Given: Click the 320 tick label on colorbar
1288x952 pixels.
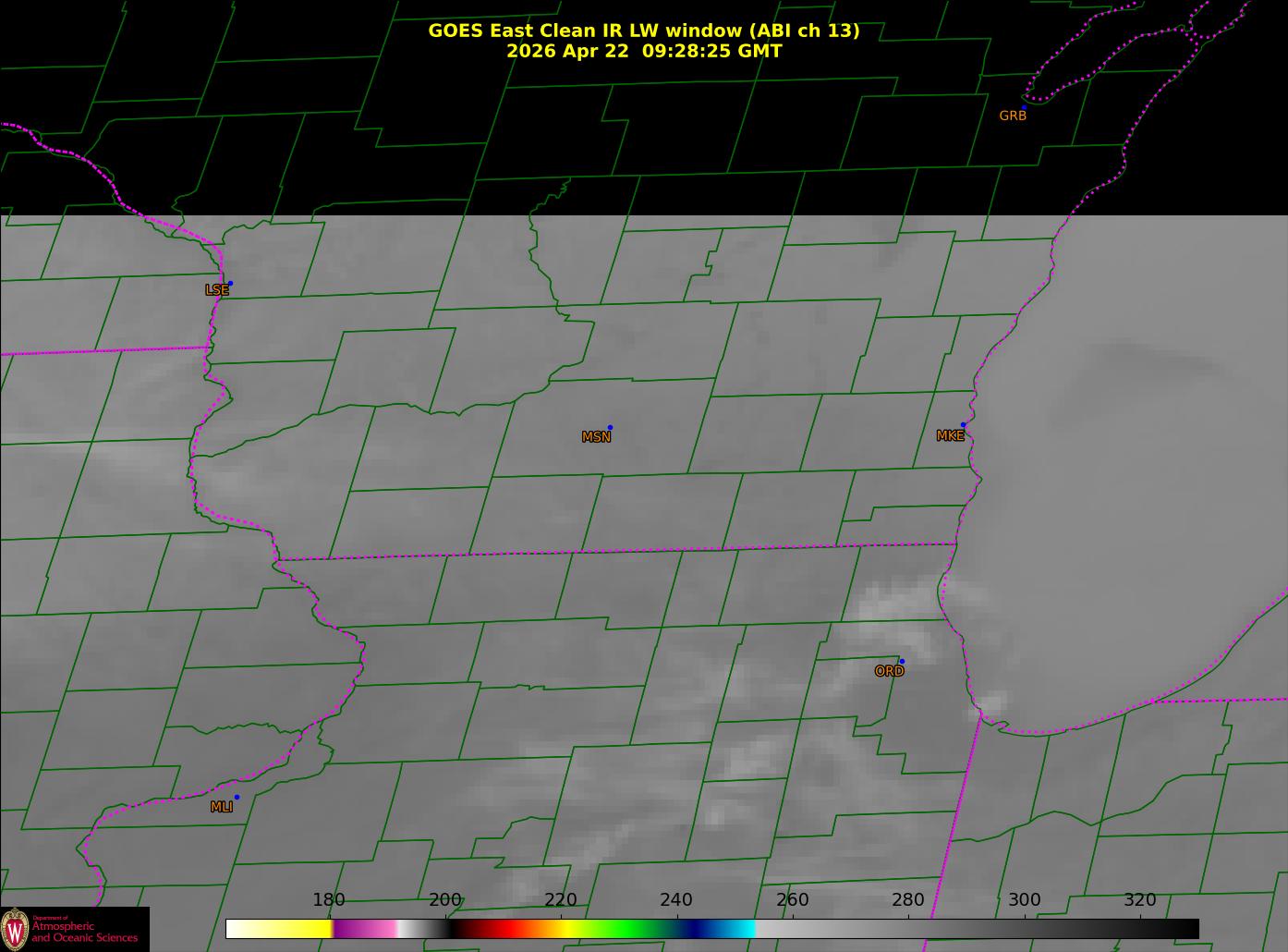Looking at the screenshot, I should 1140,900.
